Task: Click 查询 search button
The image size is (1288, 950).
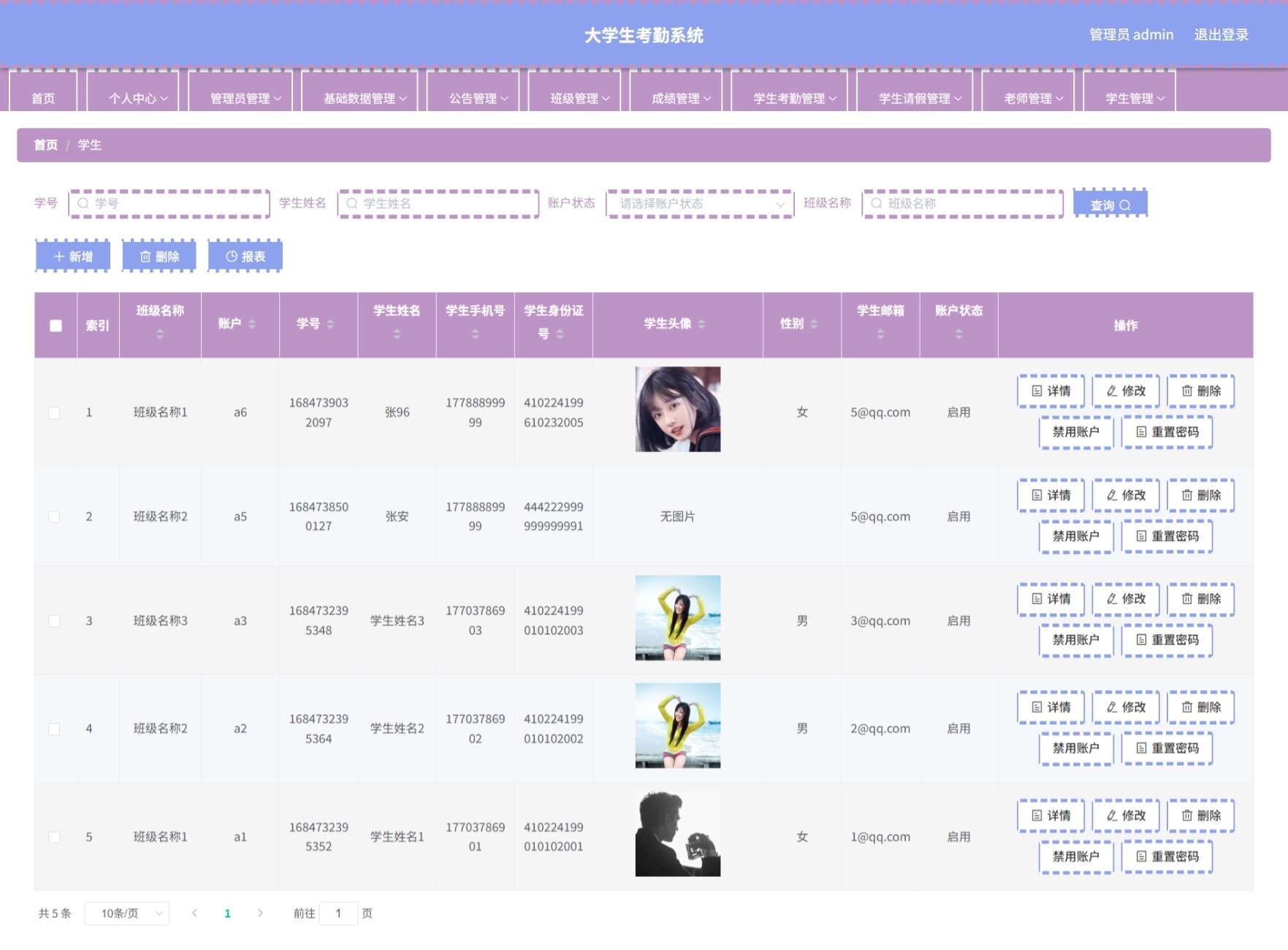Action: [x=1110, y=203]
